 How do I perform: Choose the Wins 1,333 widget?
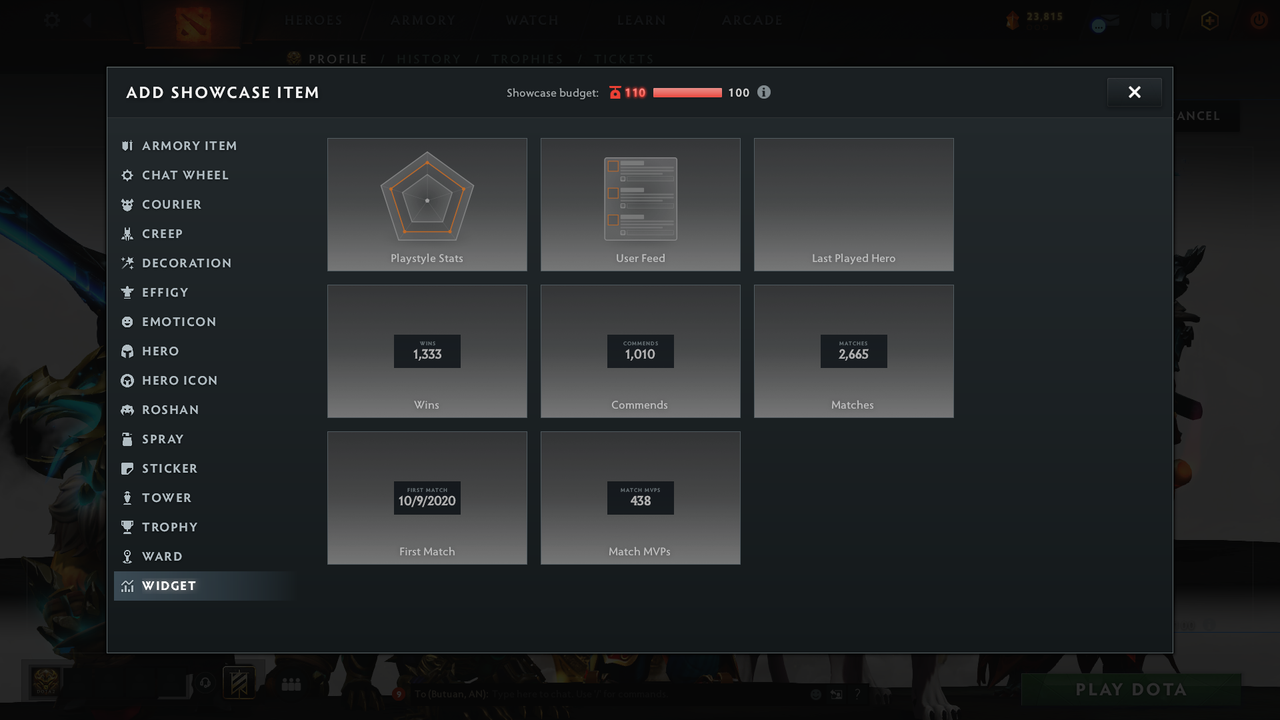click(427, 351)
